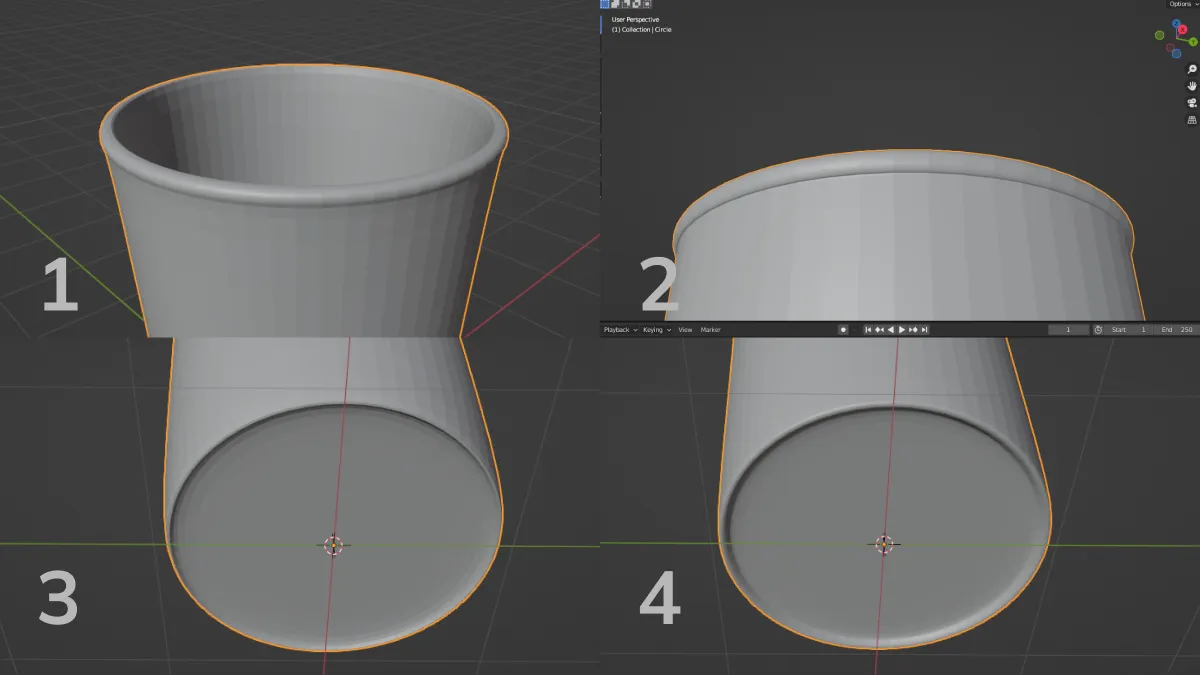Viewport: 1201px width, 676px height.
Task: Open the timeline View menu
Action: tap(685, 330)
